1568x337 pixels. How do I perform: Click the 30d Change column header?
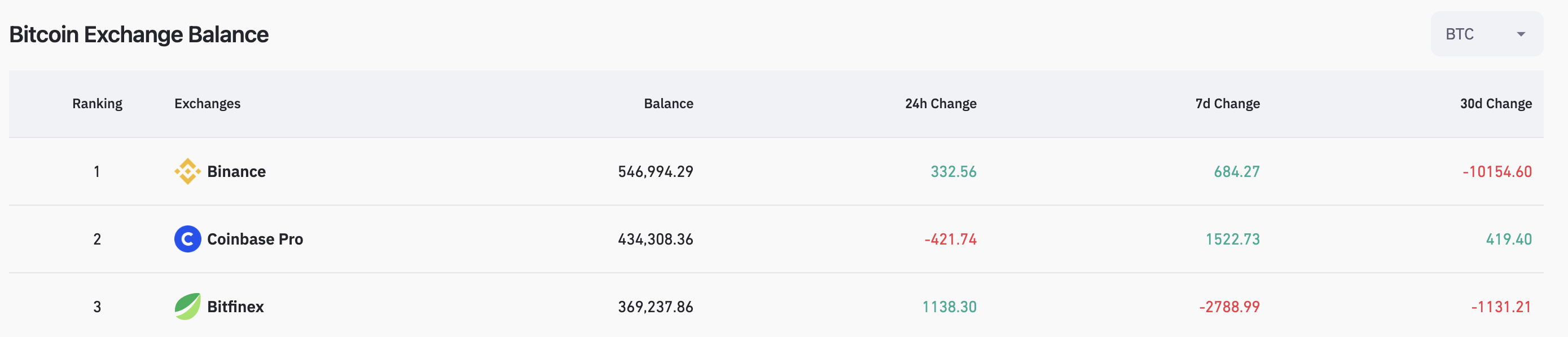[1496, 104]
